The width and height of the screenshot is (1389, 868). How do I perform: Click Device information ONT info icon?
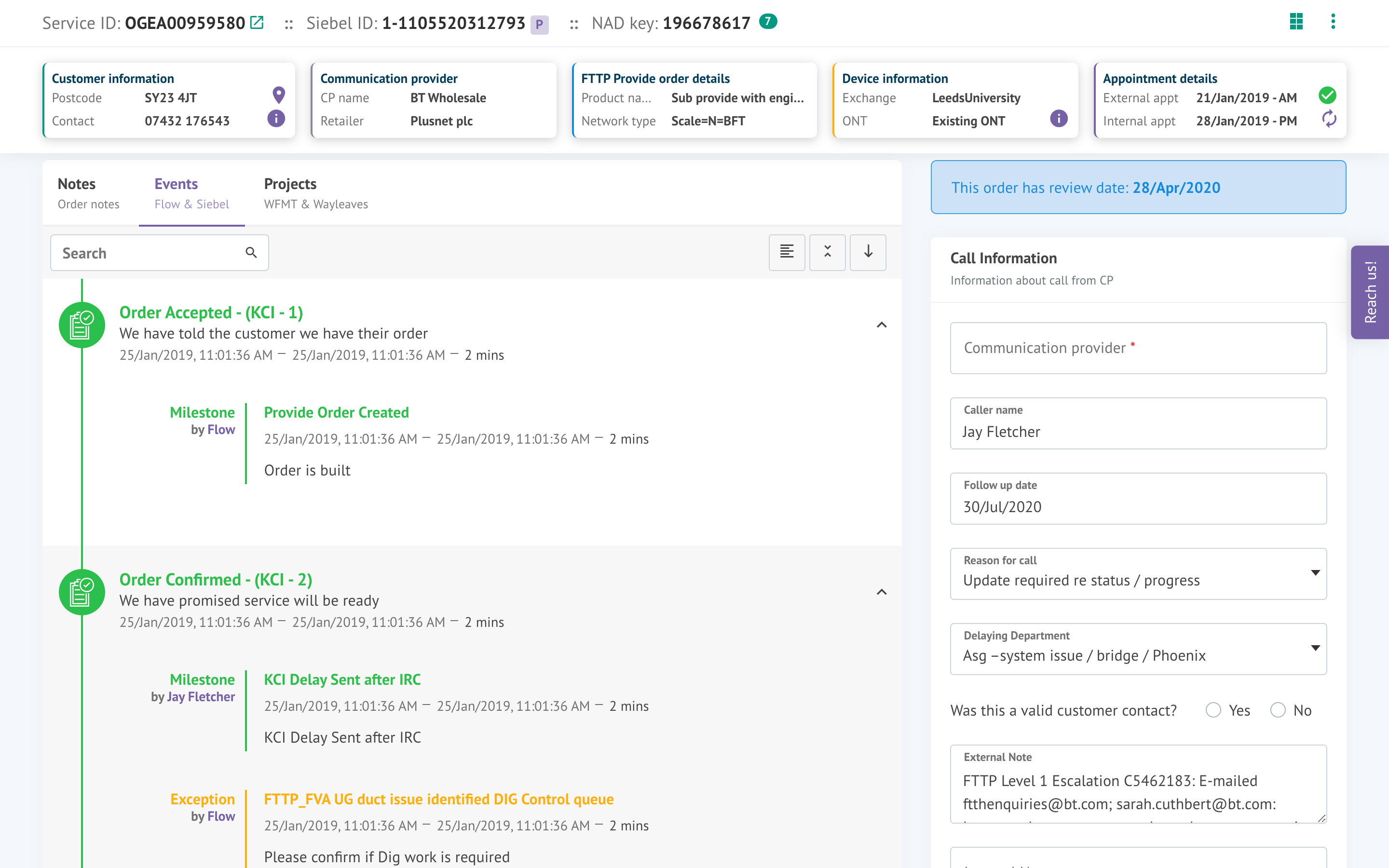point(1059,119)
